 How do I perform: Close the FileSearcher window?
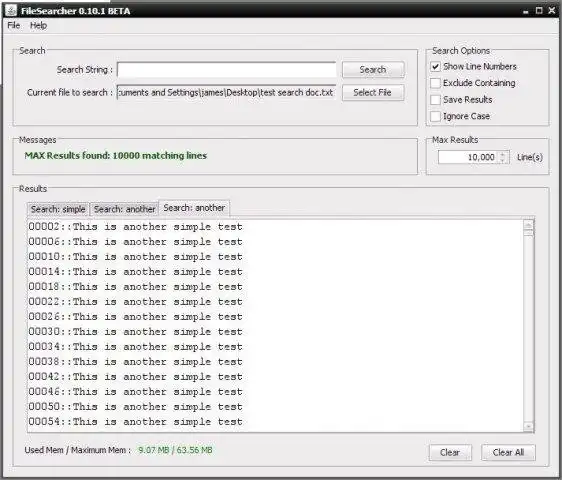pyautogui.click(x=552, y=11)
